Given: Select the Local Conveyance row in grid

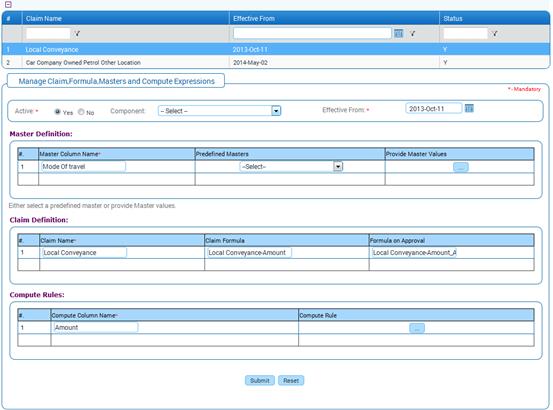Looking at the screenshot, I should 276,49.
